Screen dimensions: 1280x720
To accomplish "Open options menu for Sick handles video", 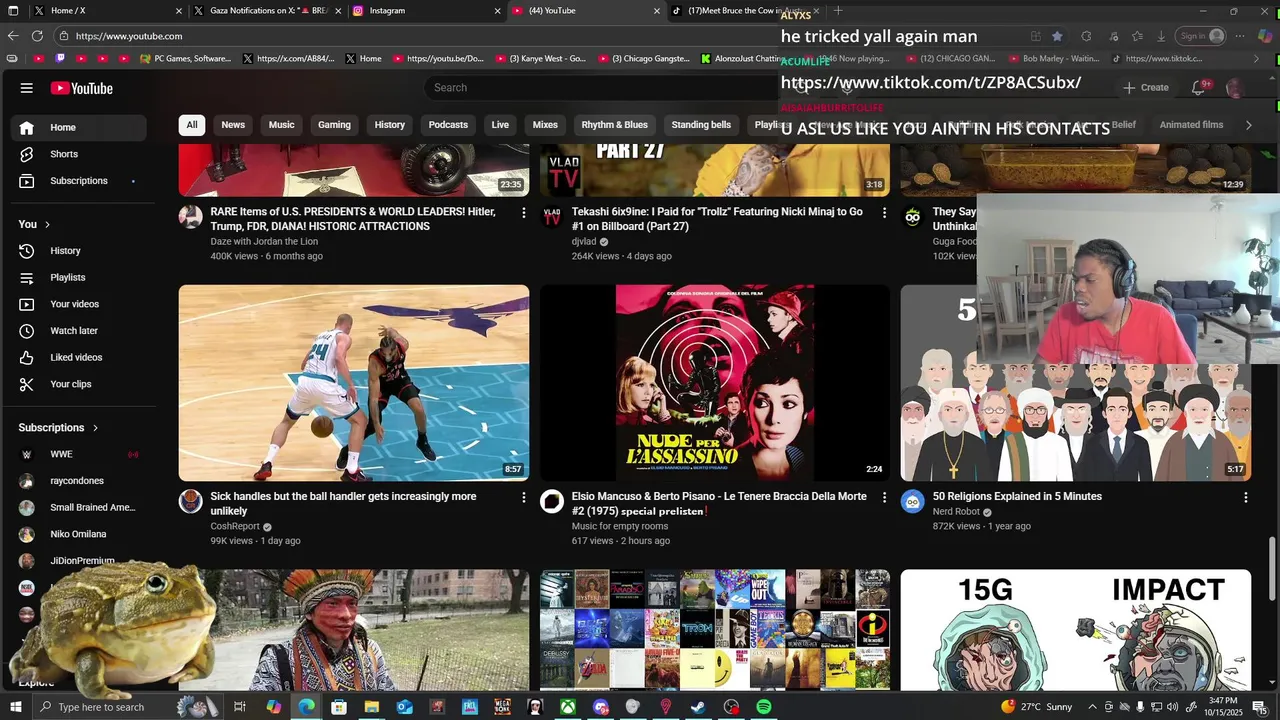I will 523,497.
